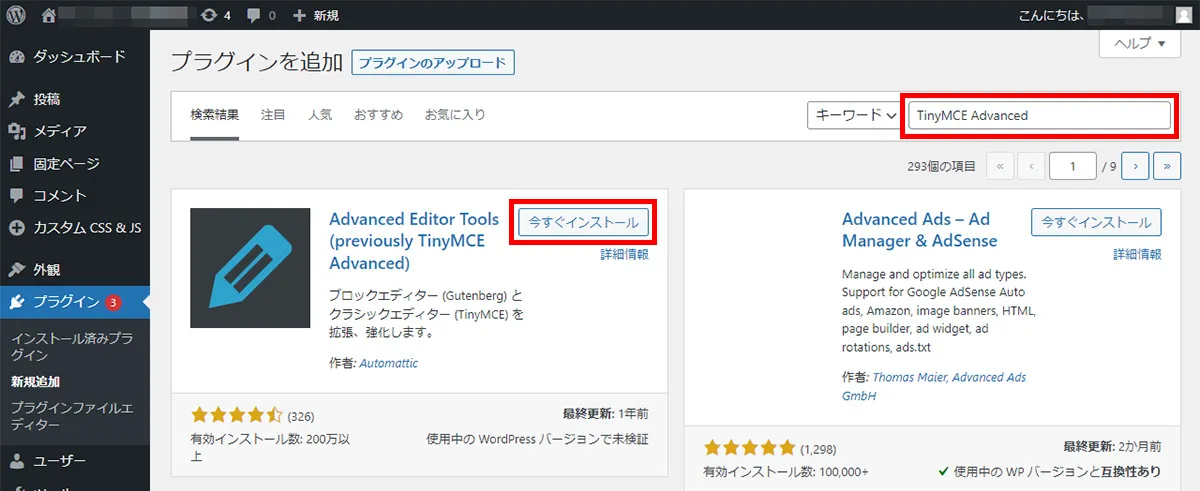Click the 新規 plus item
The height and width of the screenshot is (491, 1200).
coord(315,15)
